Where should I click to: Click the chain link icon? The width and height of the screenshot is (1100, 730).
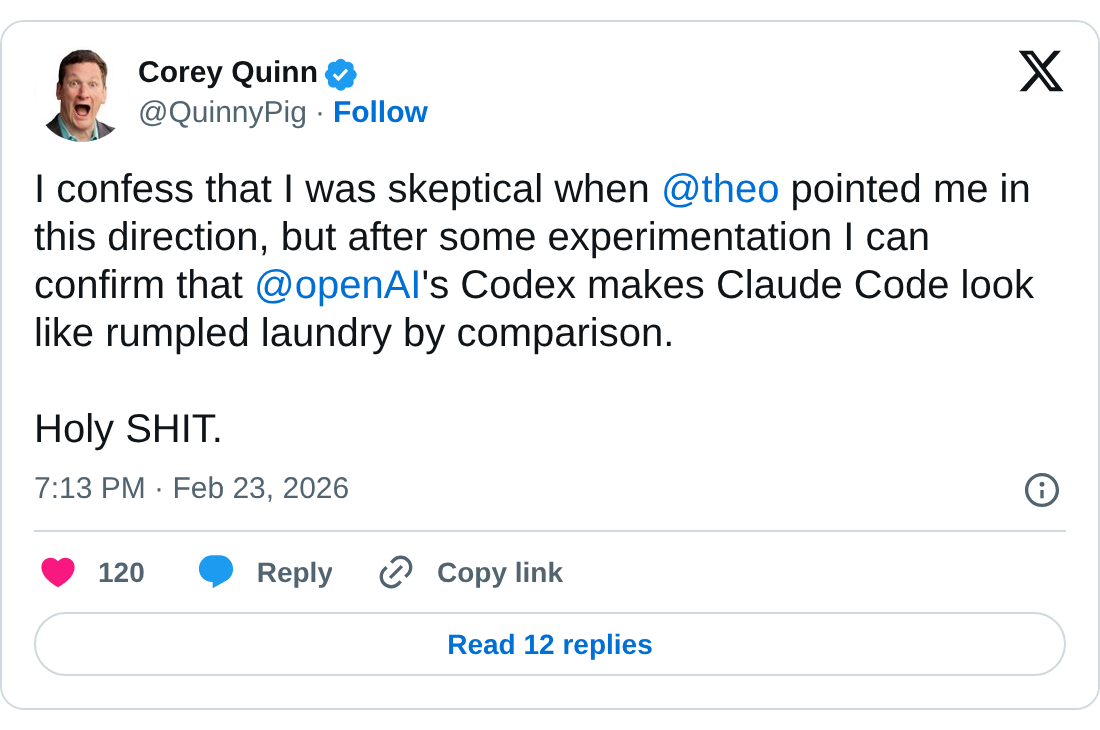click(396, 573)
